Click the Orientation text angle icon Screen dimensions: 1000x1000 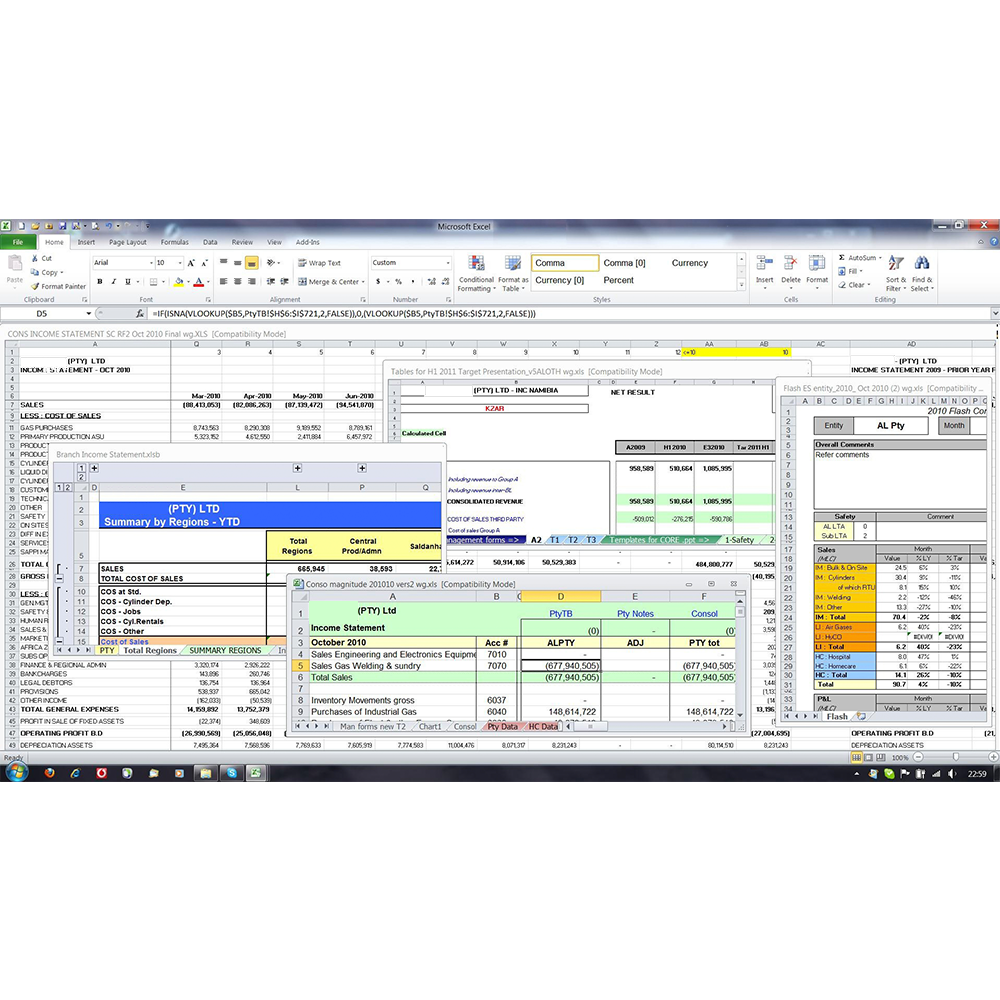coord(271,263)
